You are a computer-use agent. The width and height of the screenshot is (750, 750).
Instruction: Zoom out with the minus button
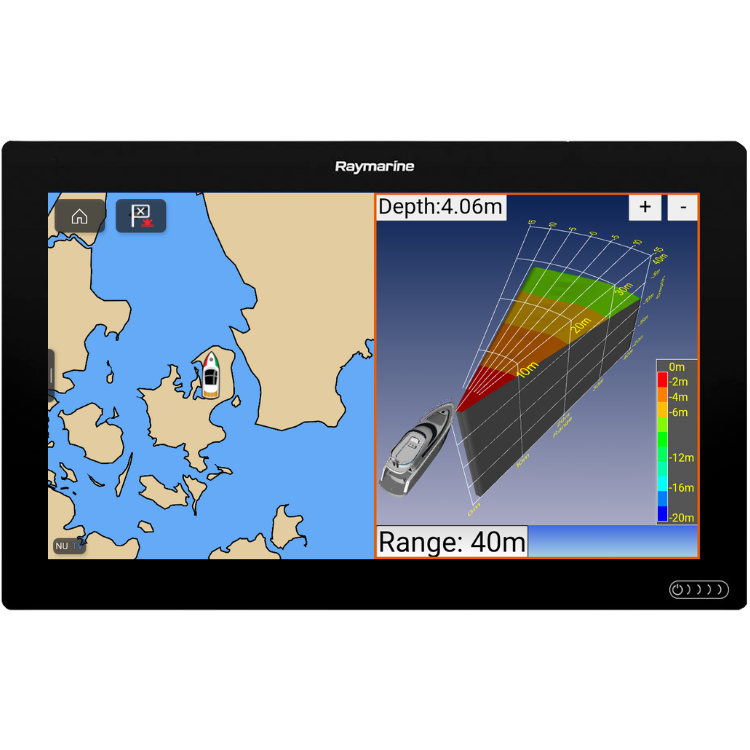pos(682,207)
